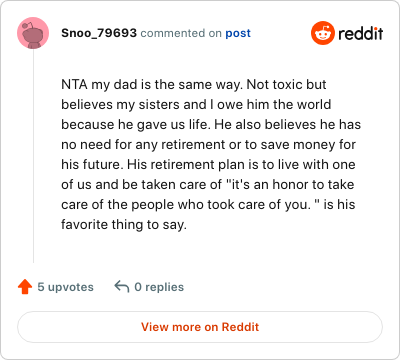Follow the blue "post" link
Viewport: 400px width, 360px height.
238,33
